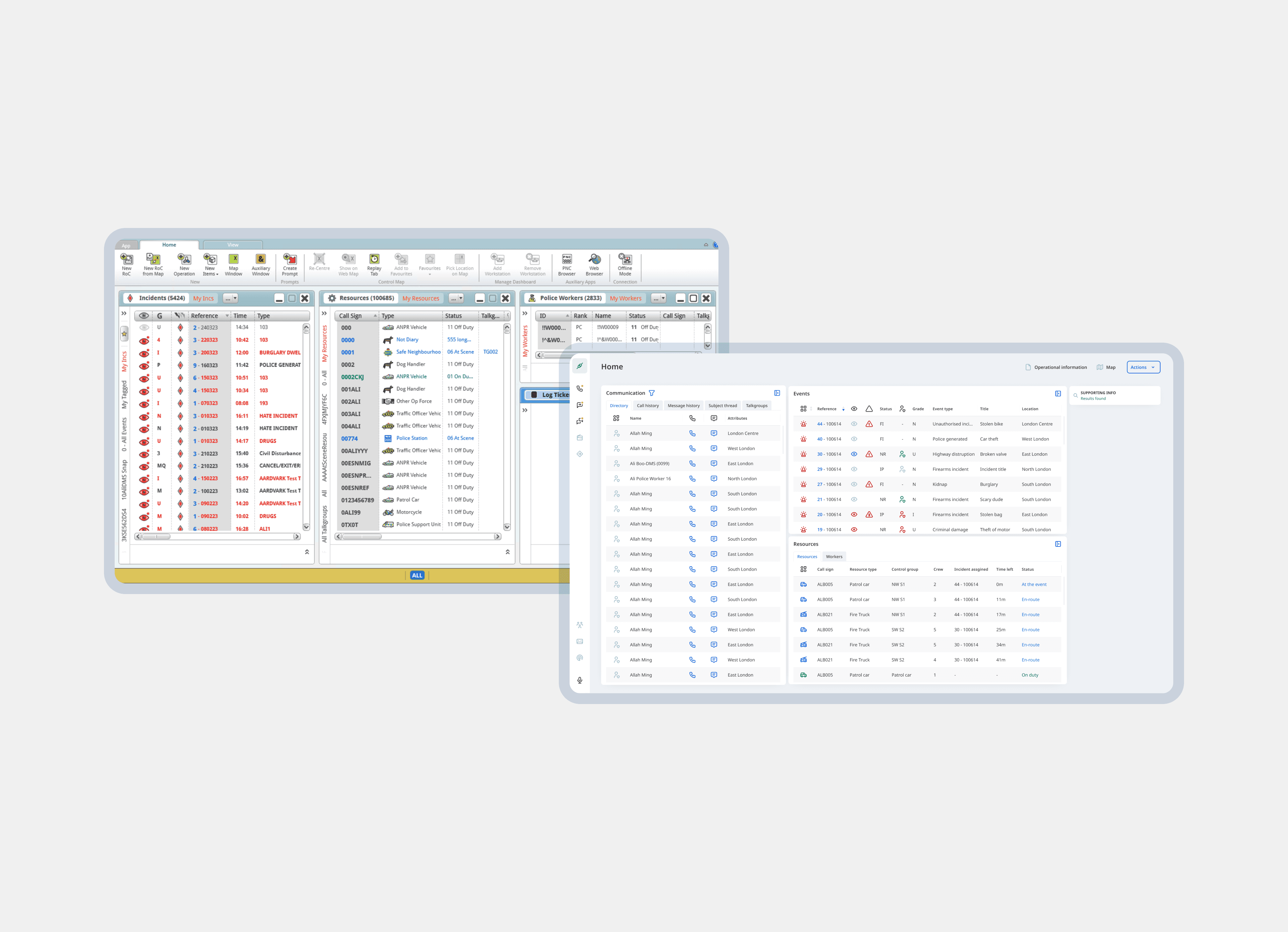Switch to the Call history tab
Viewport: 1288px width, 932px height.
click(x=647, y=406)
